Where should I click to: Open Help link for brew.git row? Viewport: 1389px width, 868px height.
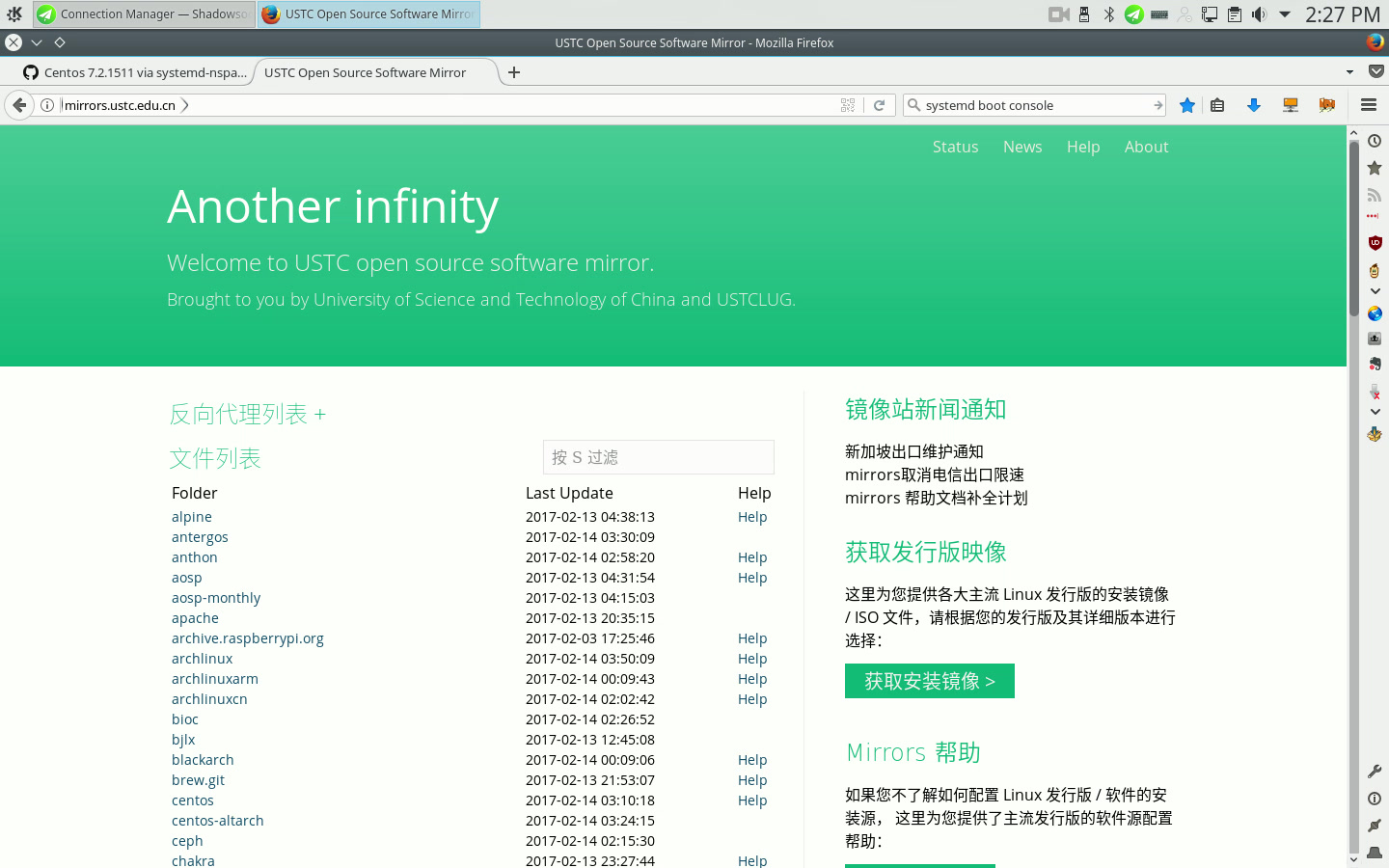[752, 780]
